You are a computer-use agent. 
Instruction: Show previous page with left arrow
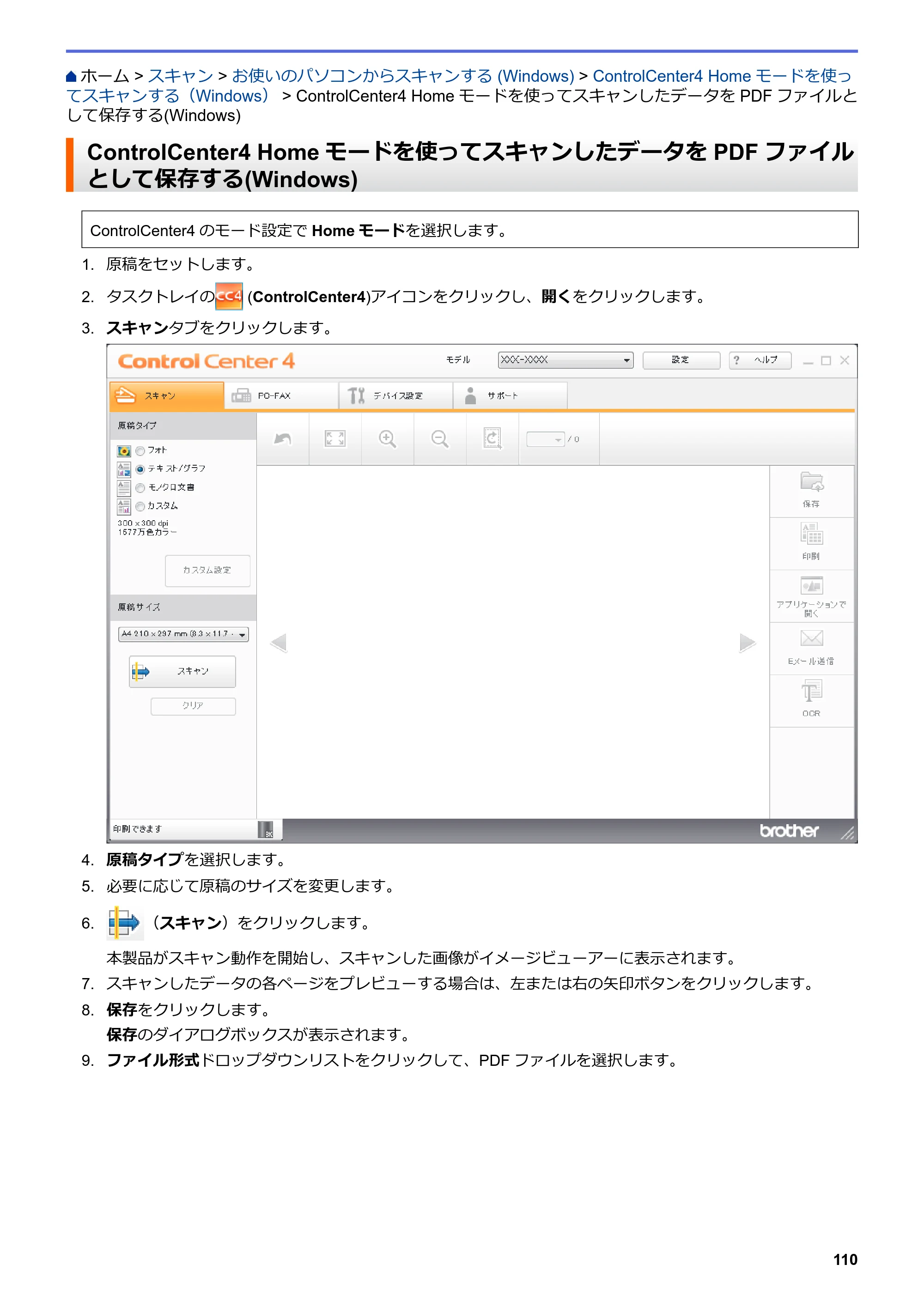click(x=279, y=643)
